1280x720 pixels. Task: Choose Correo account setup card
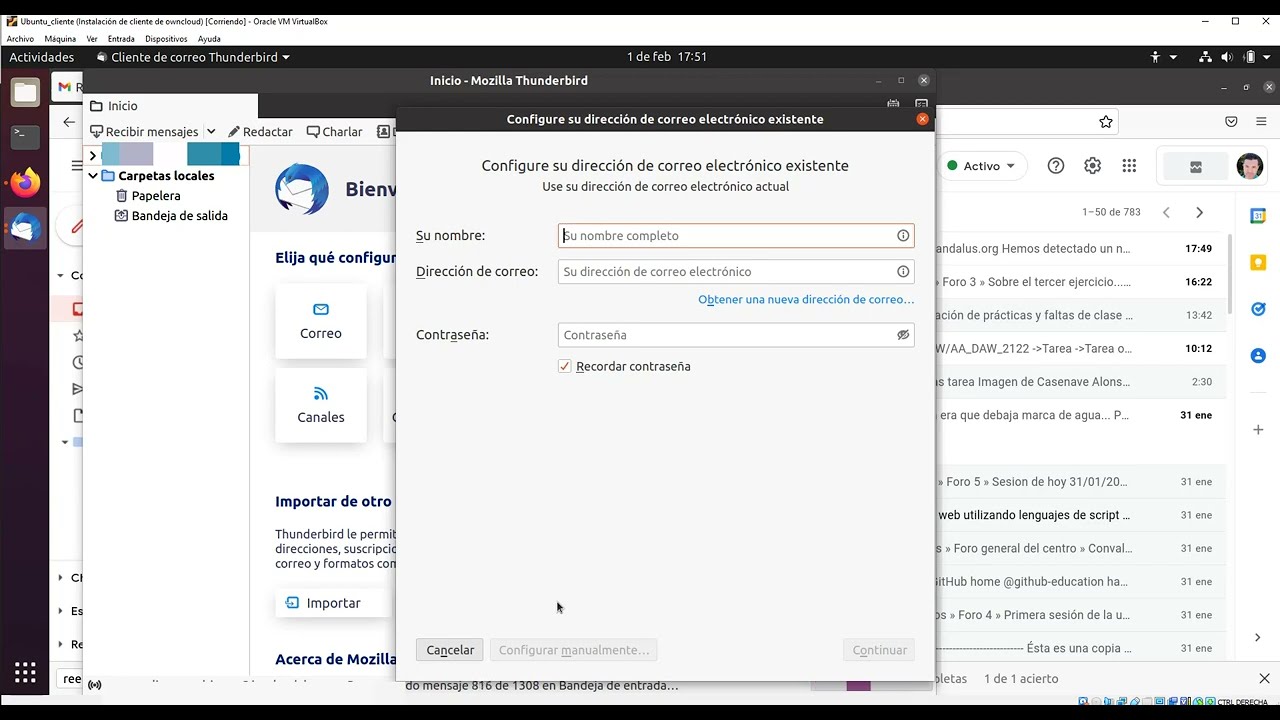pyautogui.click(x=321, y=322)
